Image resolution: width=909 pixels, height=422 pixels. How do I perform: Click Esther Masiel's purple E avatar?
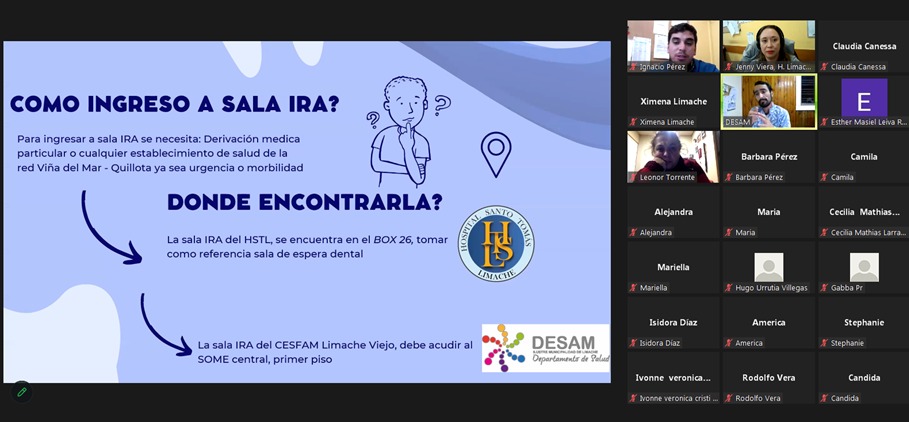(863, 98)
